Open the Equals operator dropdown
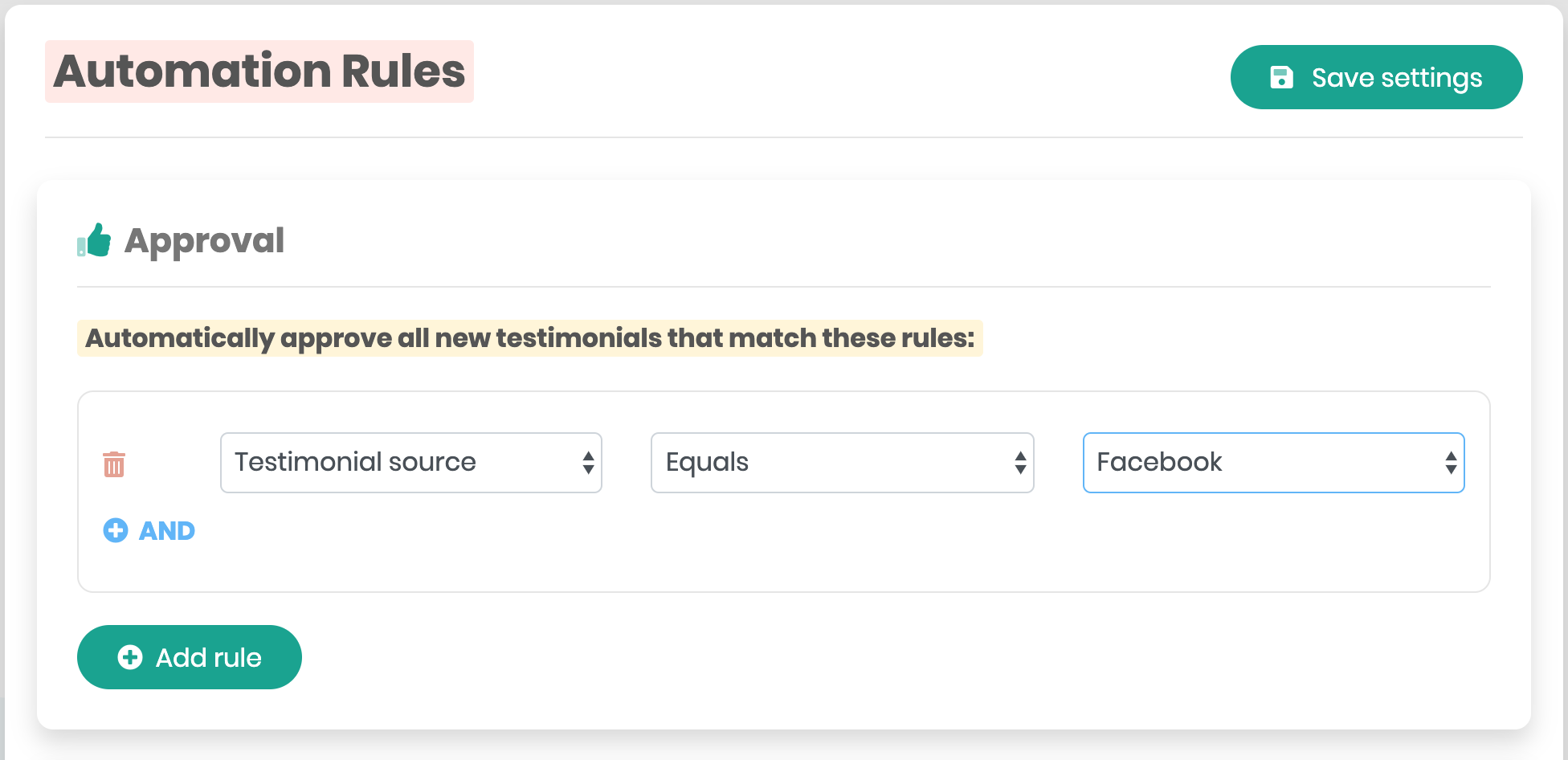 pos(841,463)
